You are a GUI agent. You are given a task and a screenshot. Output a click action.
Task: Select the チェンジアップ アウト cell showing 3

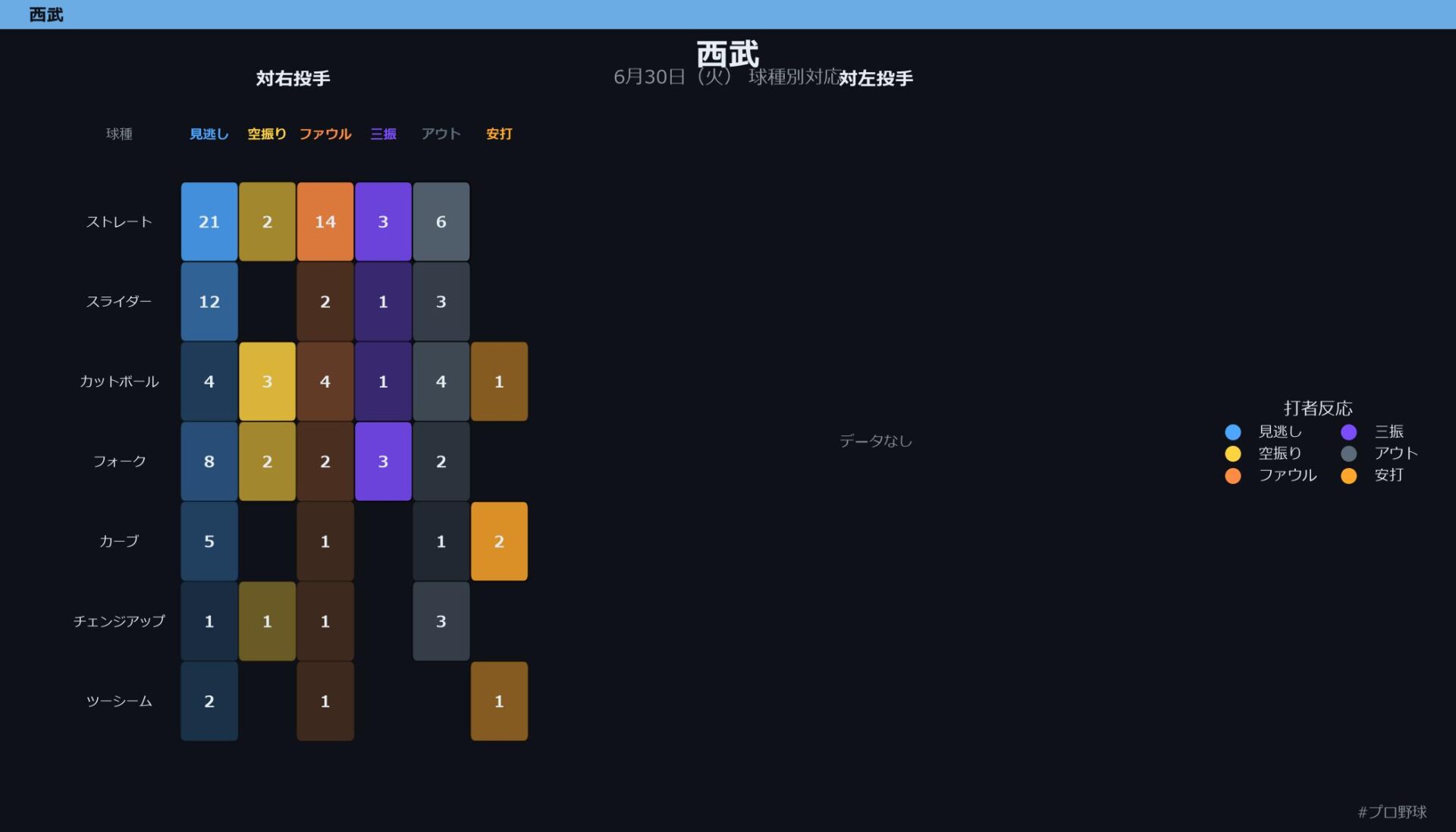tap(441, 621)
